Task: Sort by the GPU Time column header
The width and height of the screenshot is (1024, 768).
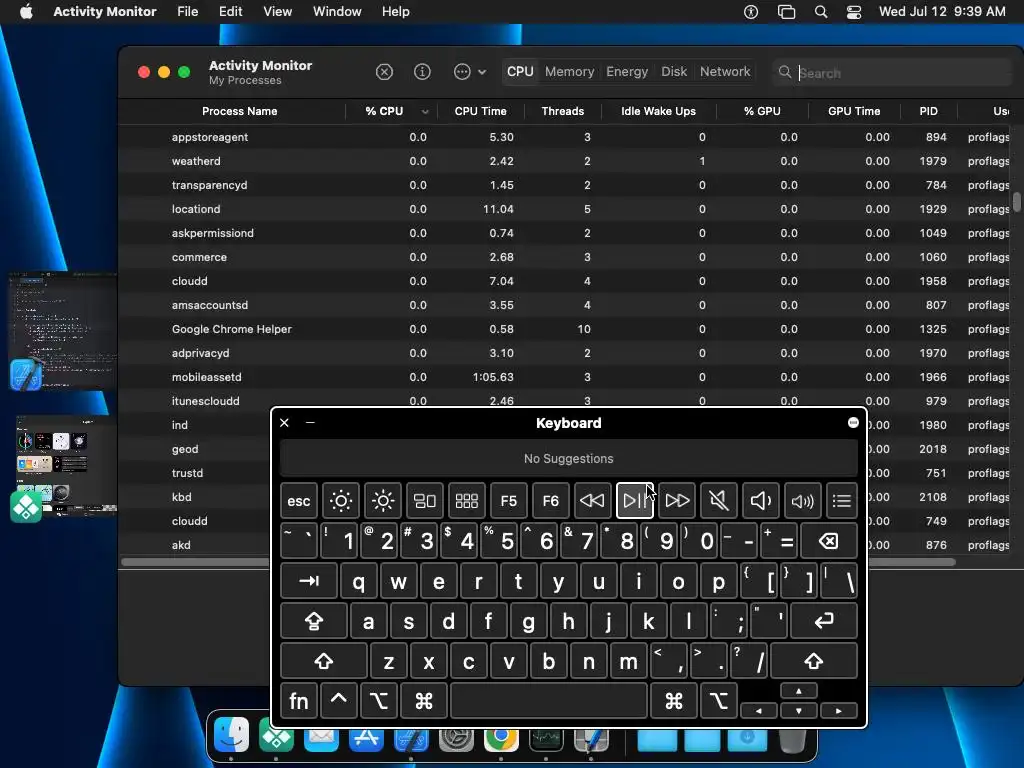Action: tap(854, 111)
